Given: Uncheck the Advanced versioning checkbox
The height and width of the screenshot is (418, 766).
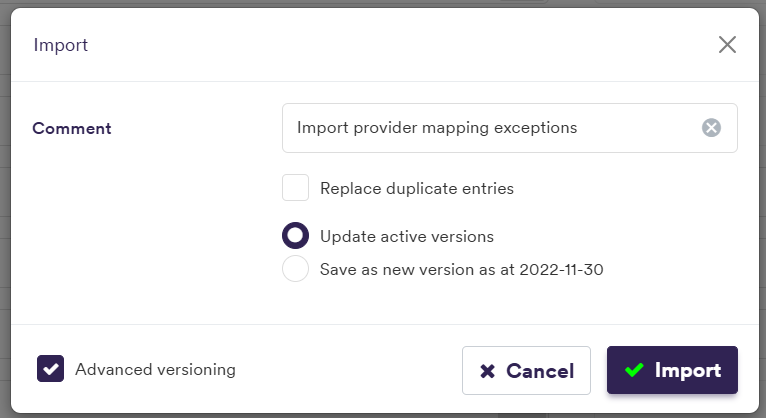Looking at the screenshot, I should pos(51,369).
